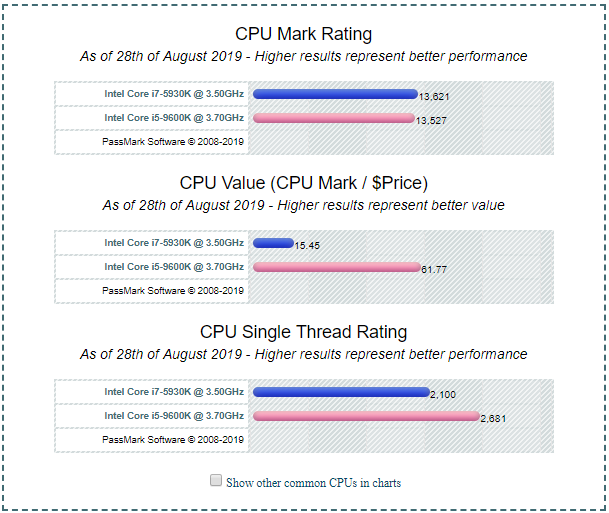
Task: Select i5-9600K label in Single Thread chart
Action: click(174, 416)
